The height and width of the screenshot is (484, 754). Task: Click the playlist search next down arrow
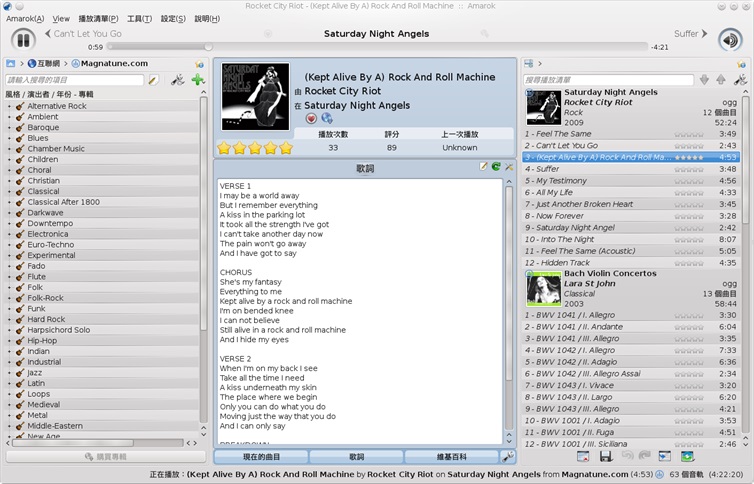click(704, 80)
